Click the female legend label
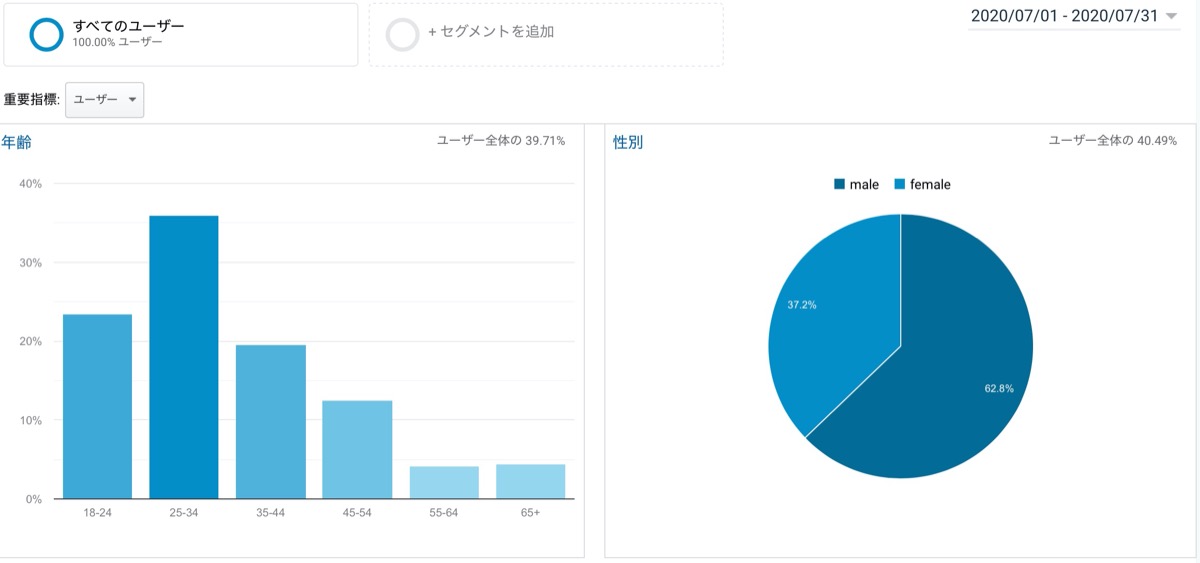 [930, 184]
